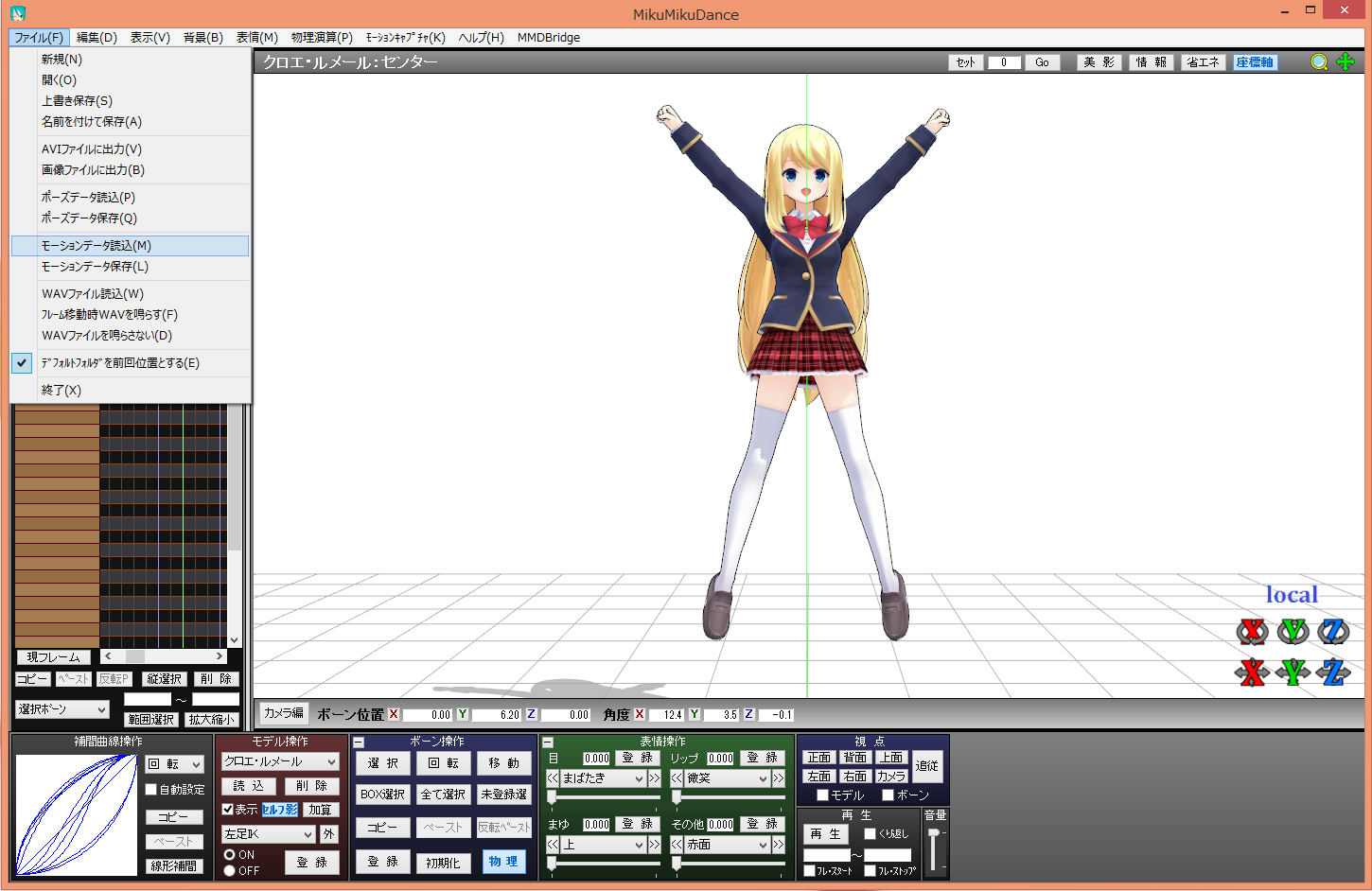The width and height of the screenshot is (1372, 891).
Task: Open the 選択ボーン dropdown
Action: pos(62,709)
